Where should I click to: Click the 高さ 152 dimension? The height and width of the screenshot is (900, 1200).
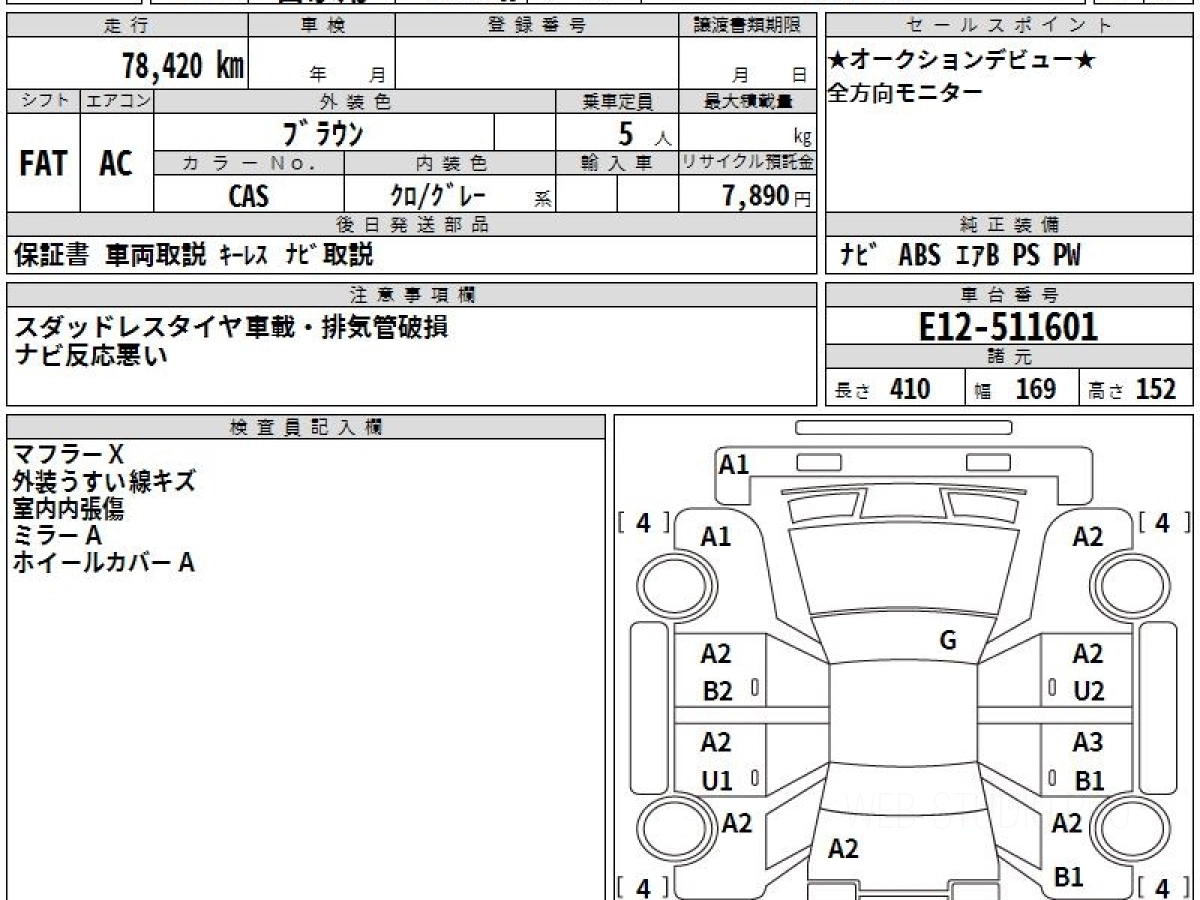tap(1131, 390)
